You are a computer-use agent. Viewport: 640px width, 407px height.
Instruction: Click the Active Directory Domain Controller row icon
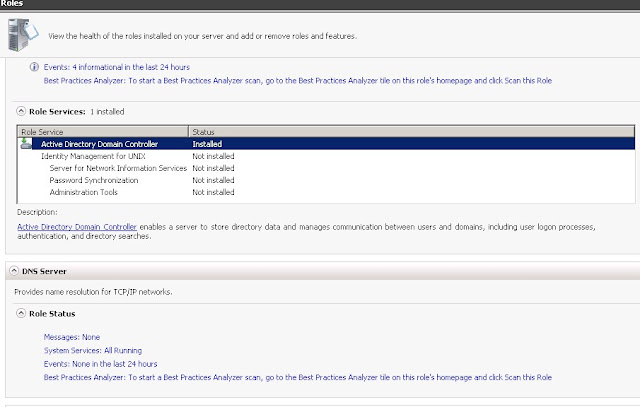[26, 143]
